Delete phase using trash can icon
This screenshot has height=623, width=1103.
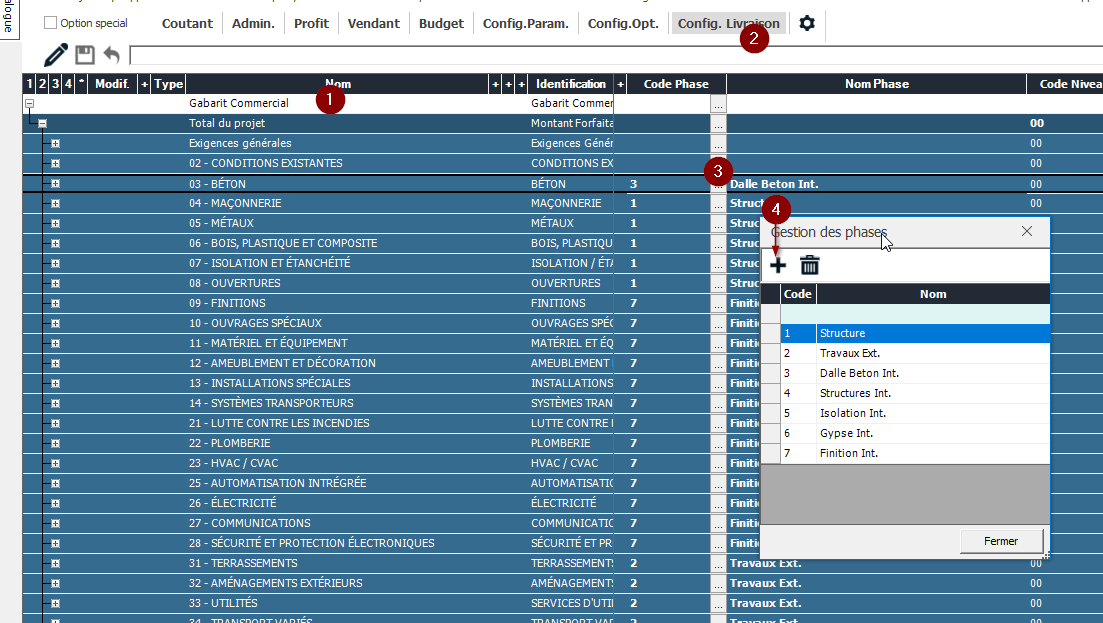pyautogui.click(x=810, y=265)
